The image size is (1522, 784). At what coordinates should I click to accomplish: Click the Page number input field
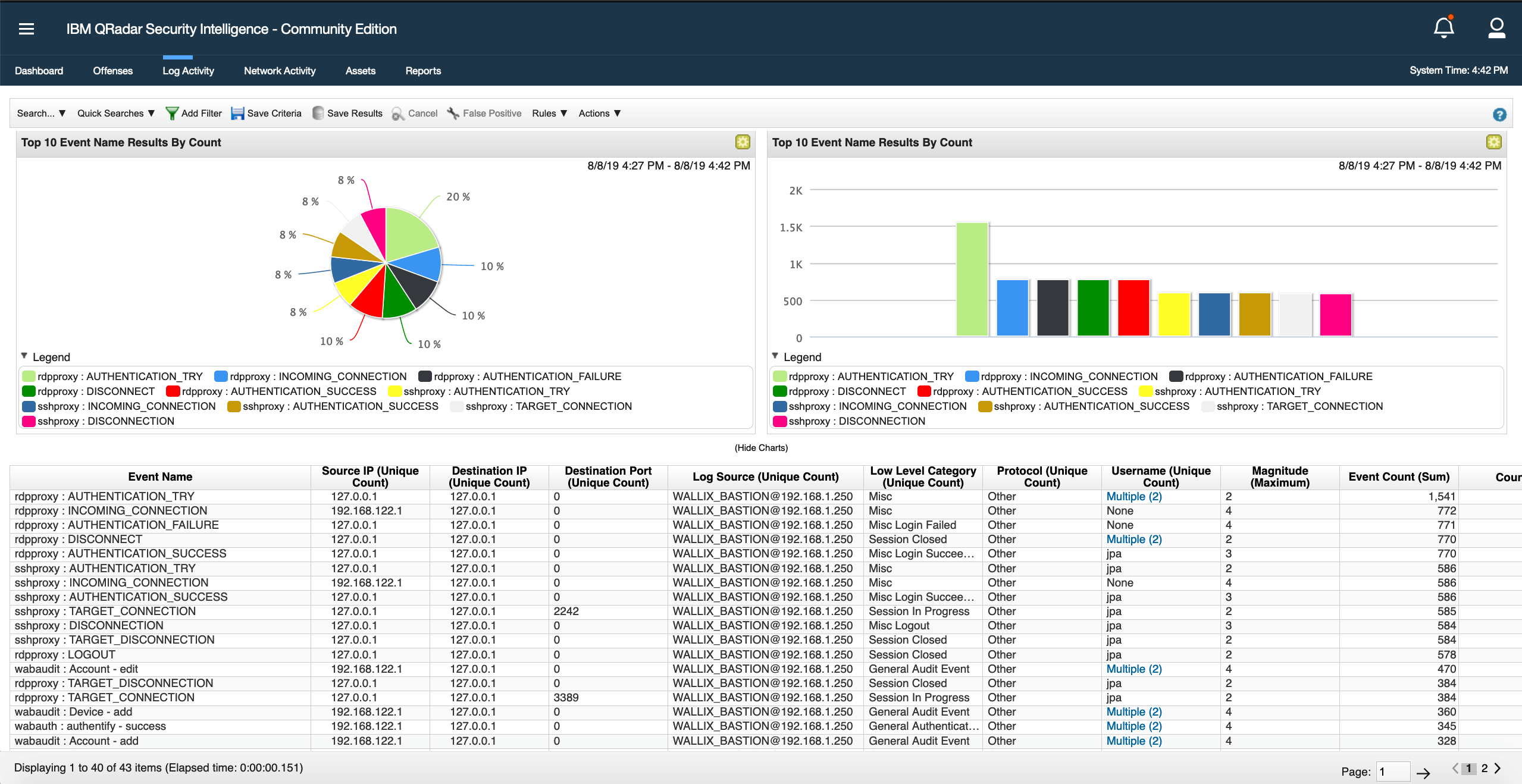pyautogui.click(x=1393, y=772)
